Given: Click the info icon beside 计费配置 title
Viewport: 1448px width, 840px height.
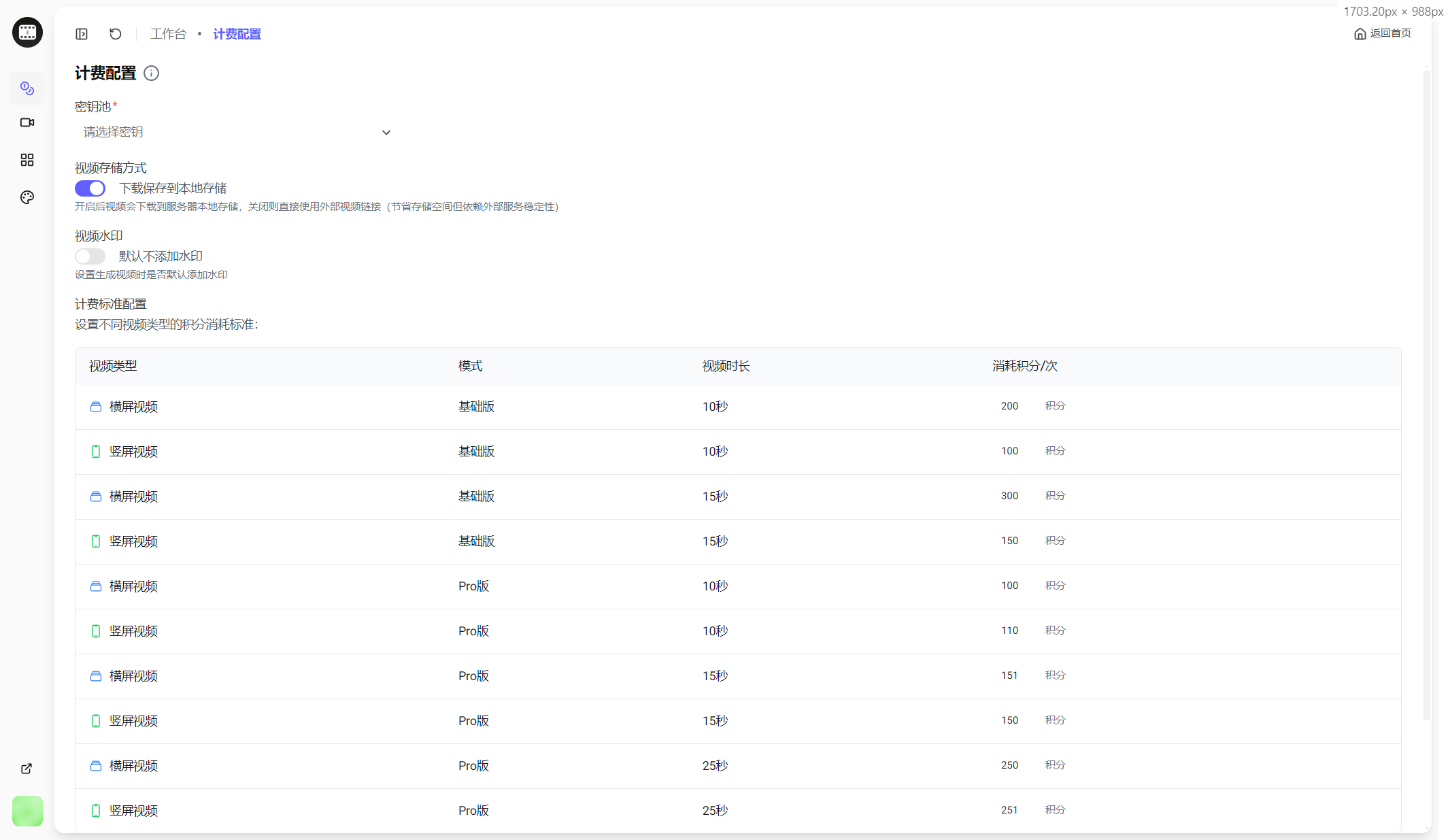Looking at the screenshot, I should pos(152,73).
